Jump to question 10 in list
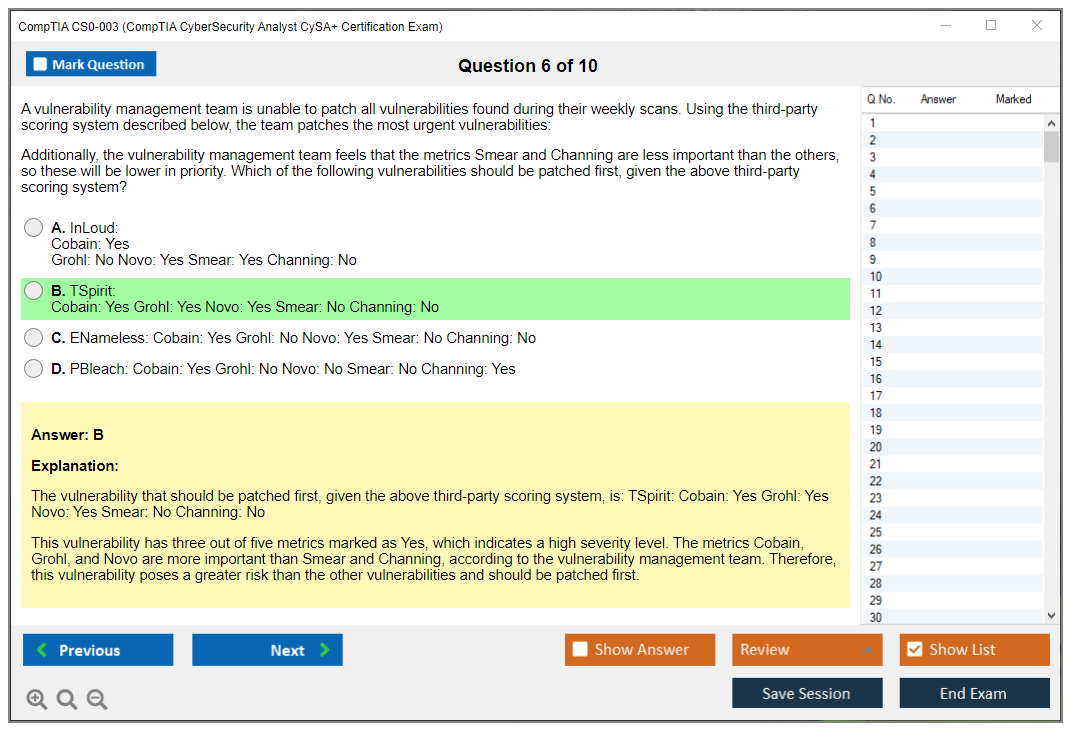This screenshot has width=1075, height=735. [876, 277]
